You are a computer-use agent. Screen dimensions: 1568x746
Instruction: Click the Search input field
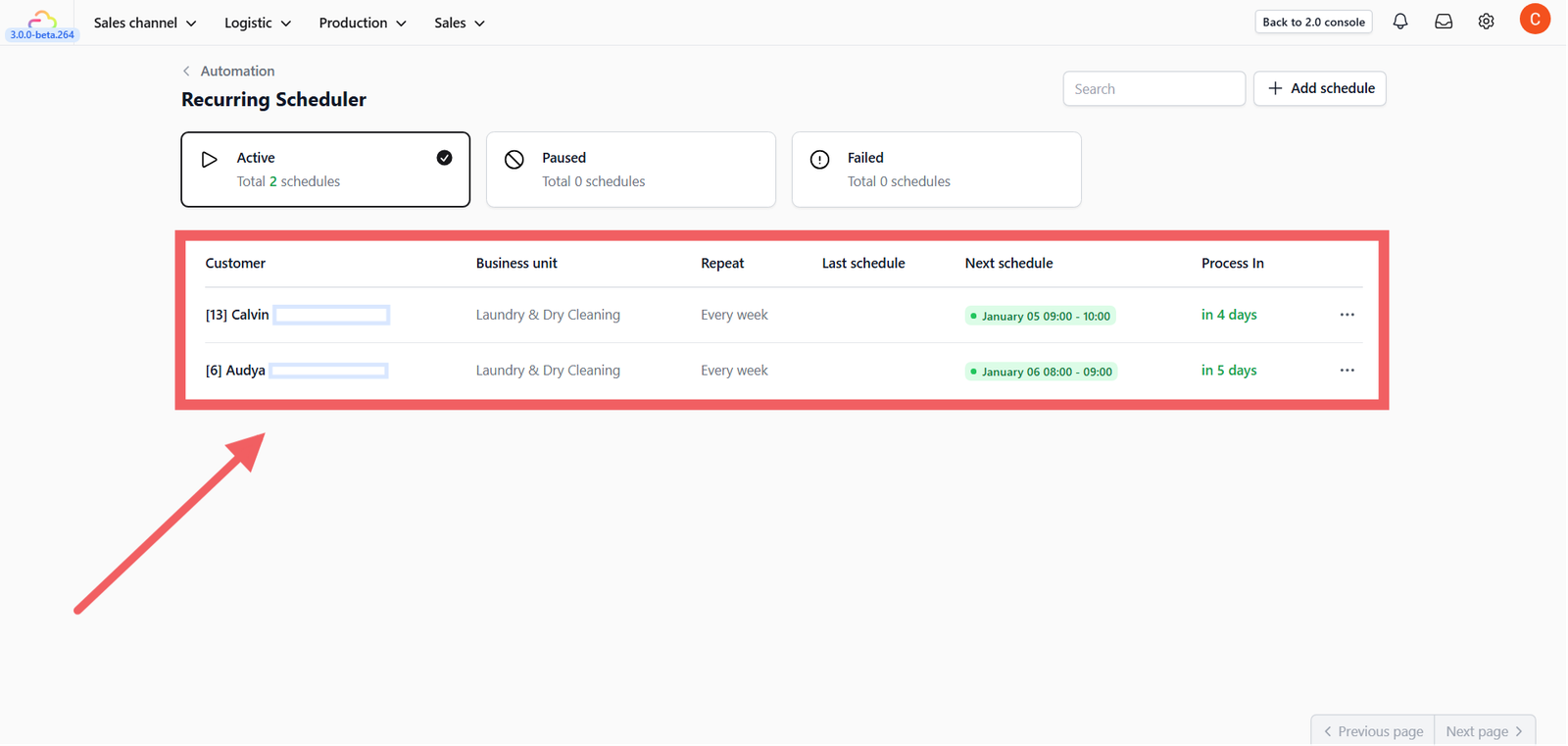click(1154, 88)
